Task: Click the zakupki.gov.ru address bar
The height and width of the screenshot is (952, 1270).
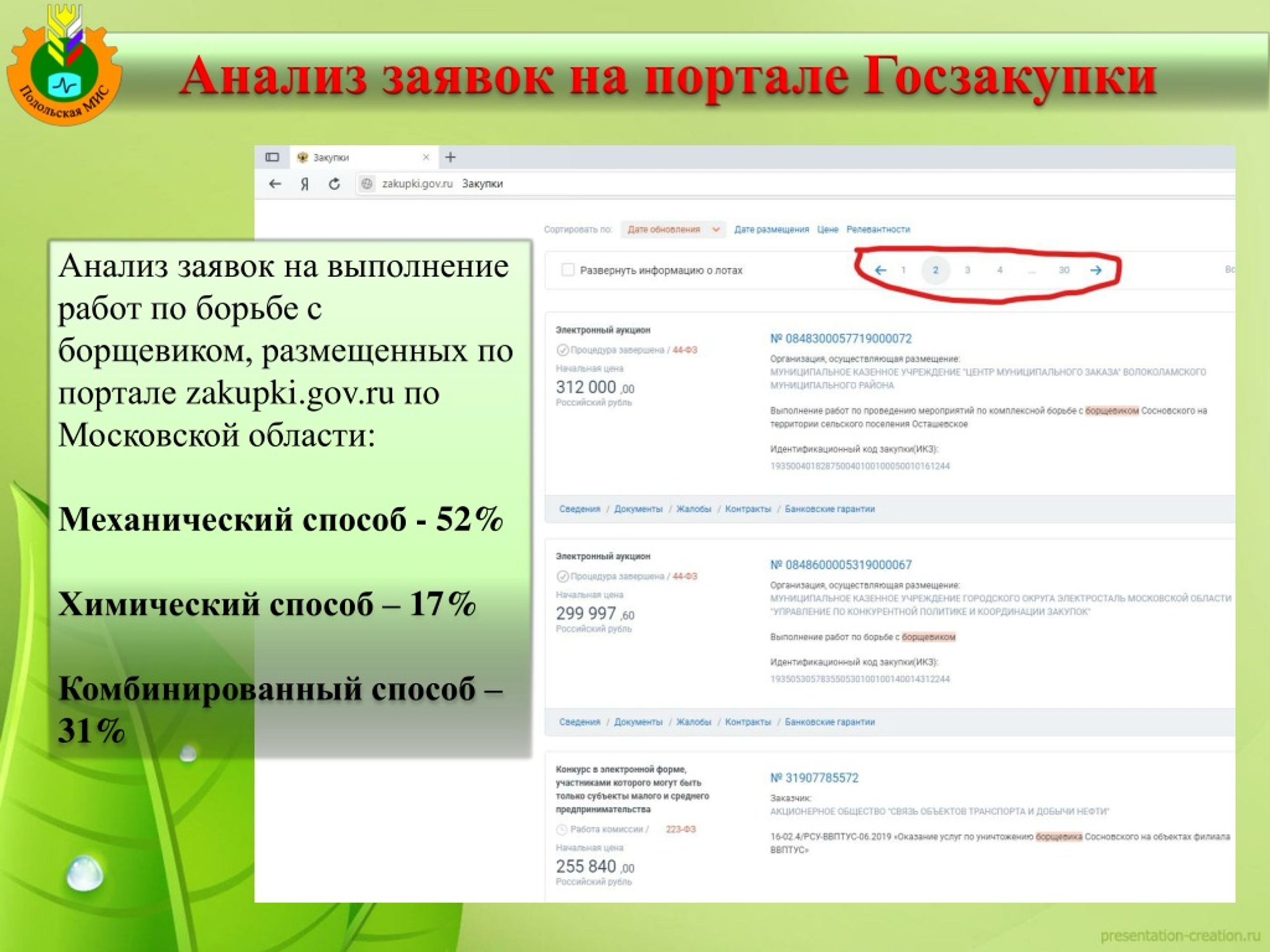Action: point(795,183)
